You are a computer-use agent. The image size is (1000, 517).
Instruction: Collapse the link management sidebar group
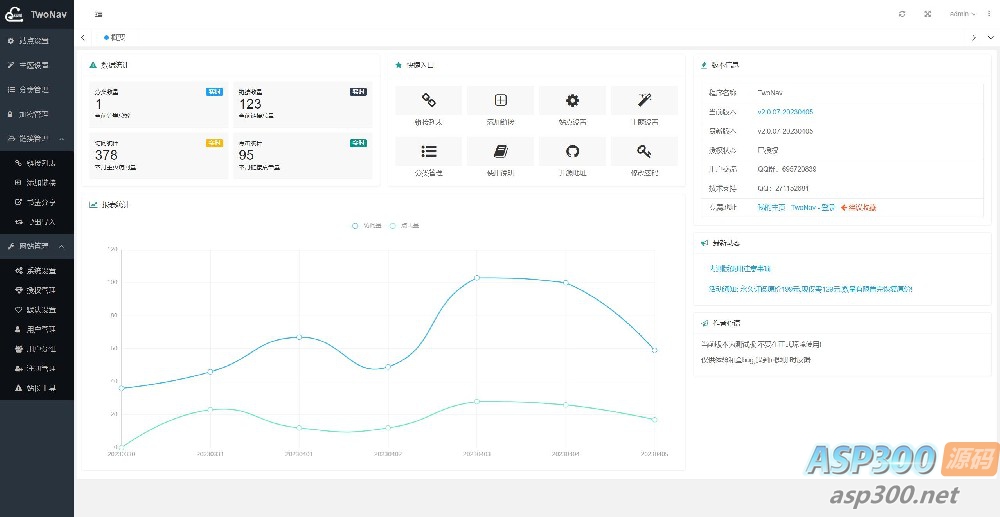[36, 138]
